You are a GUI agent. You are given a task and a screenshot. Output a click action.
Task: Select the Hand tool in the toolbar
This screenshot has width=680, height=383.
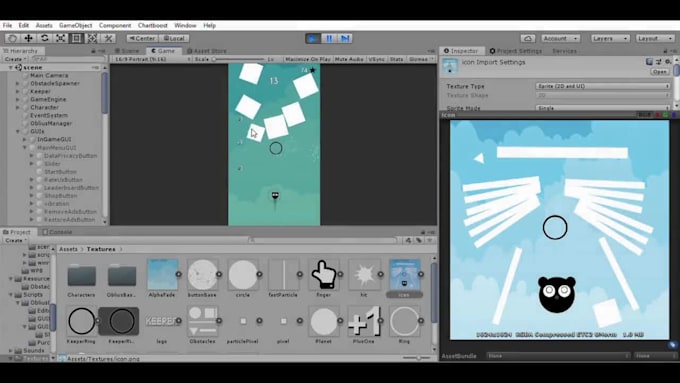point(12,38)
